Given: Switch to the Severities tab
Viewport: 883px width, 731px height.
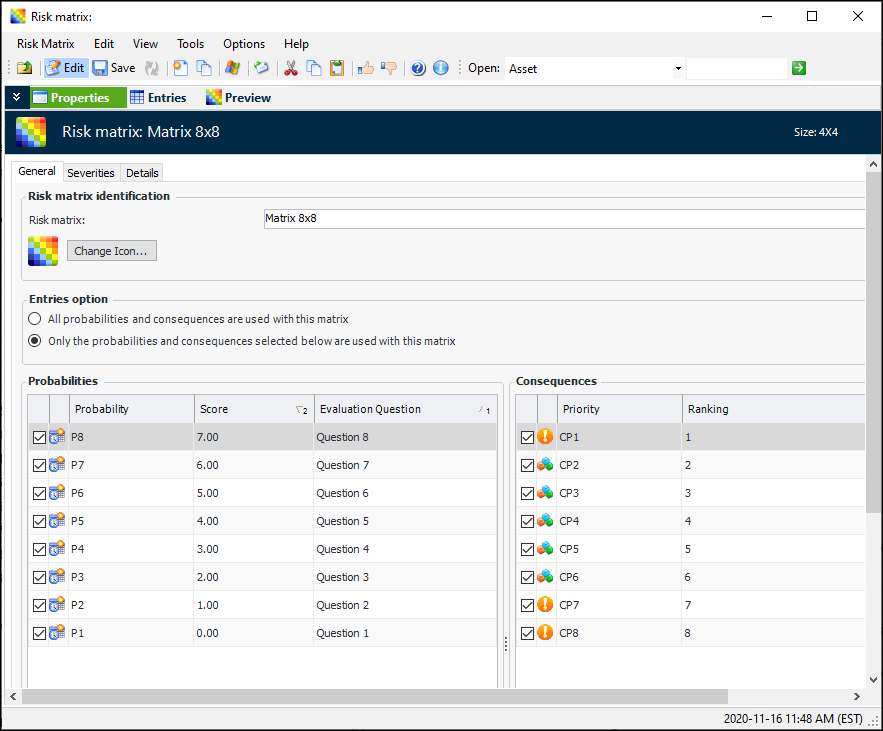Looking at the screenshot, I should (x=91, y=173).
